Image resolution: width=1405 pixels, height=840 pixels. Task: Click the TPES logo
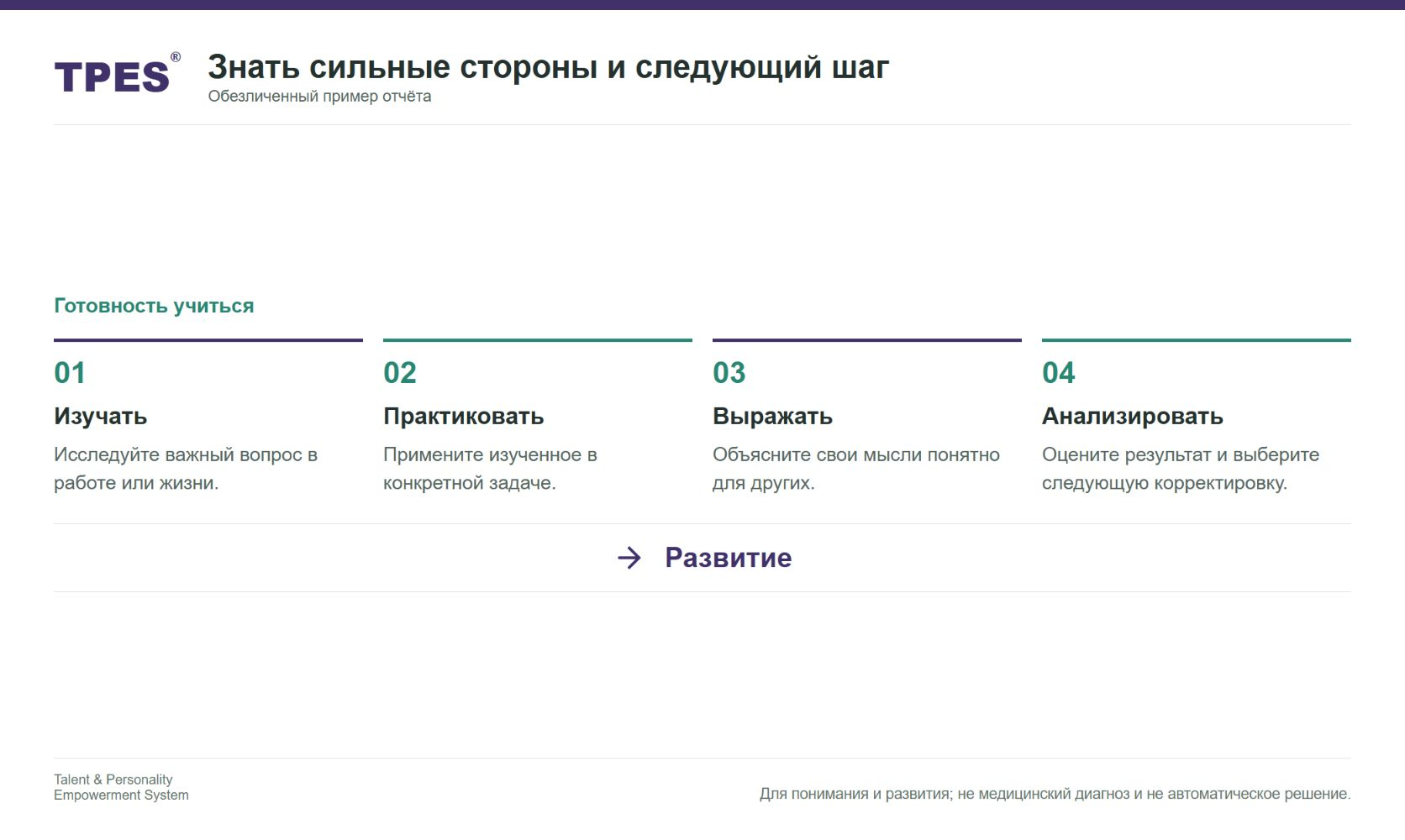[x=118, y=74]
